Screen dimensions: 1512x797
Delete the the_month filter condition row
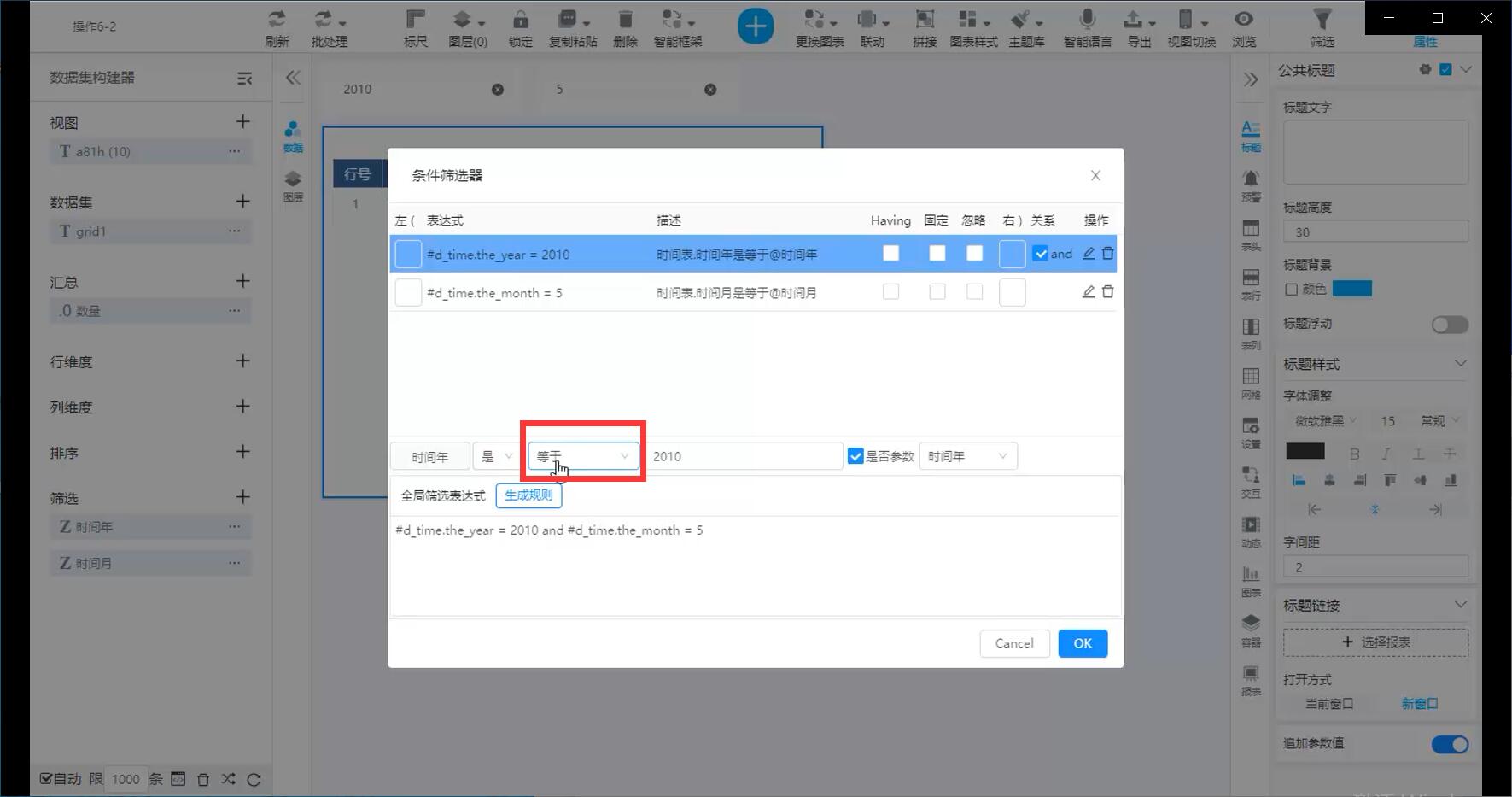pos(1108,292)
